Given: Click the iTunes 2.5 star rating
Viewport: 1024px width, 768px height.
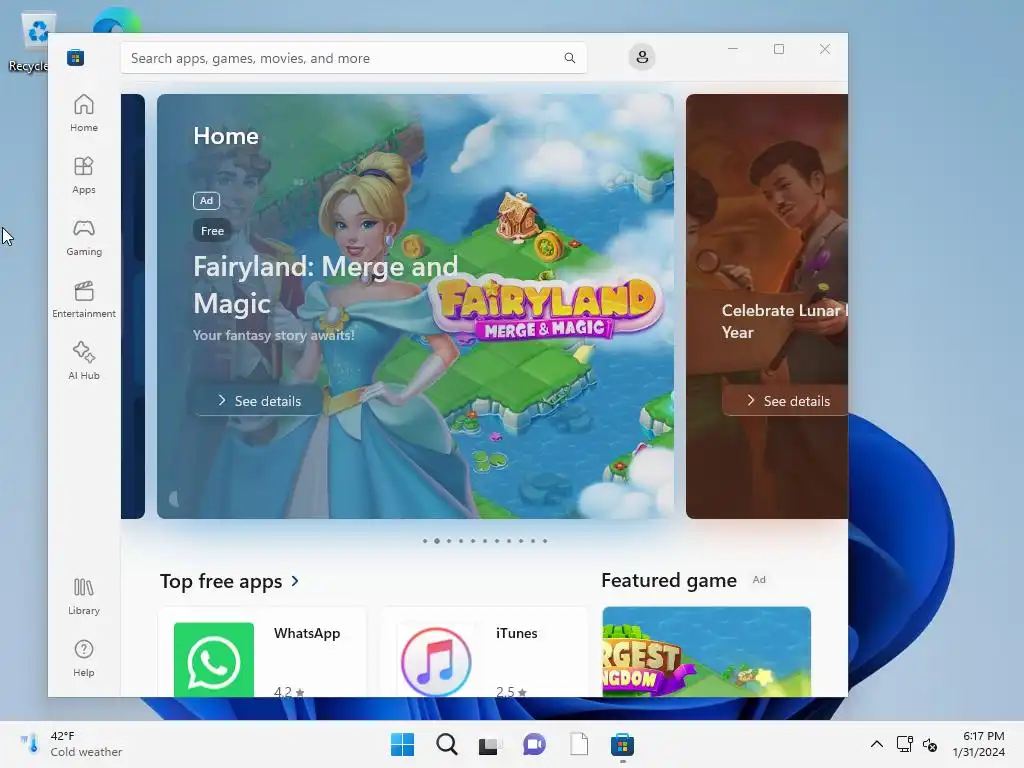Looking at the screenshot, I should click(x=511, y=692).
